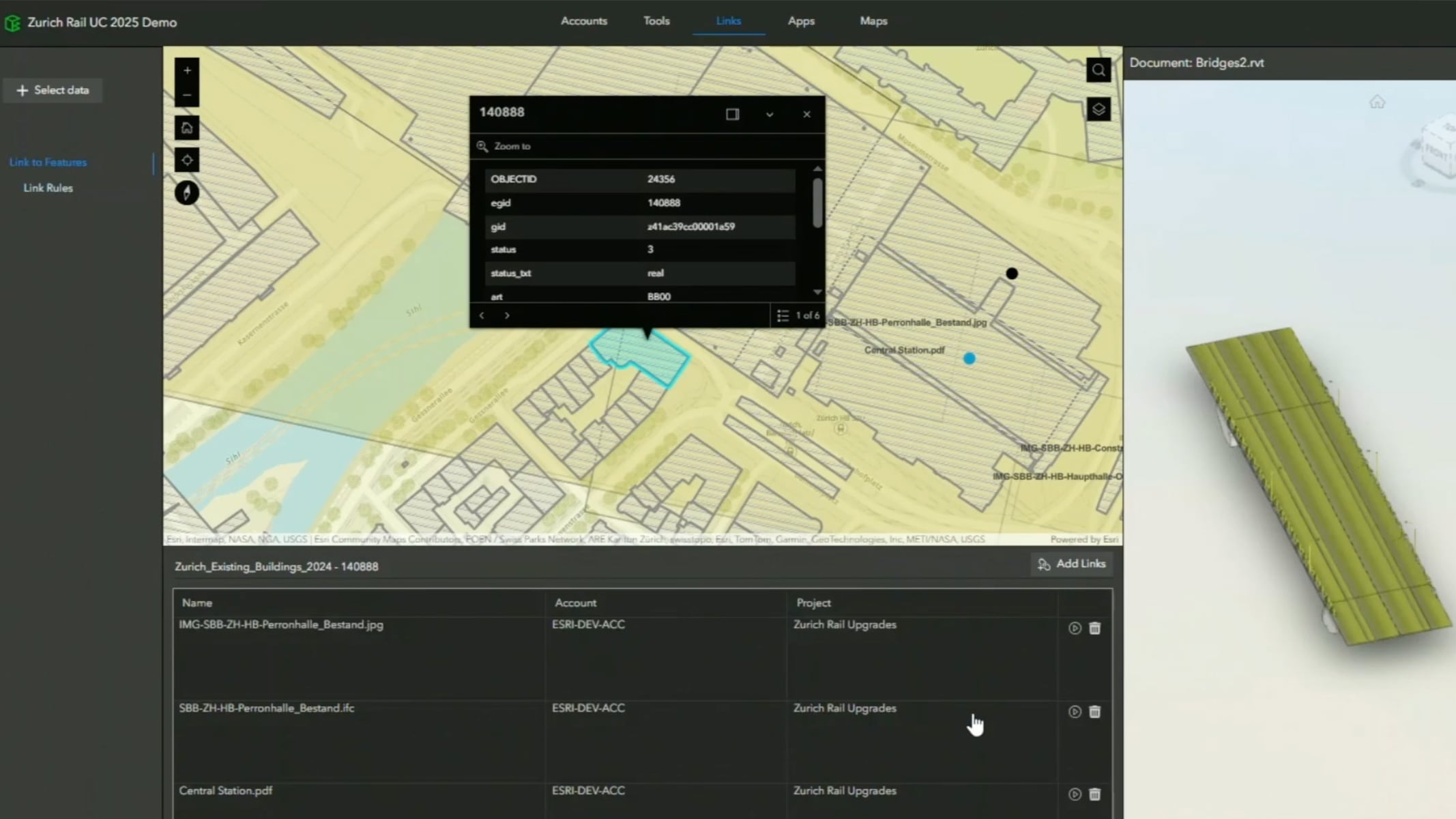
Task: Reset map orientation using the compass icon
Action: click(187, 193)
